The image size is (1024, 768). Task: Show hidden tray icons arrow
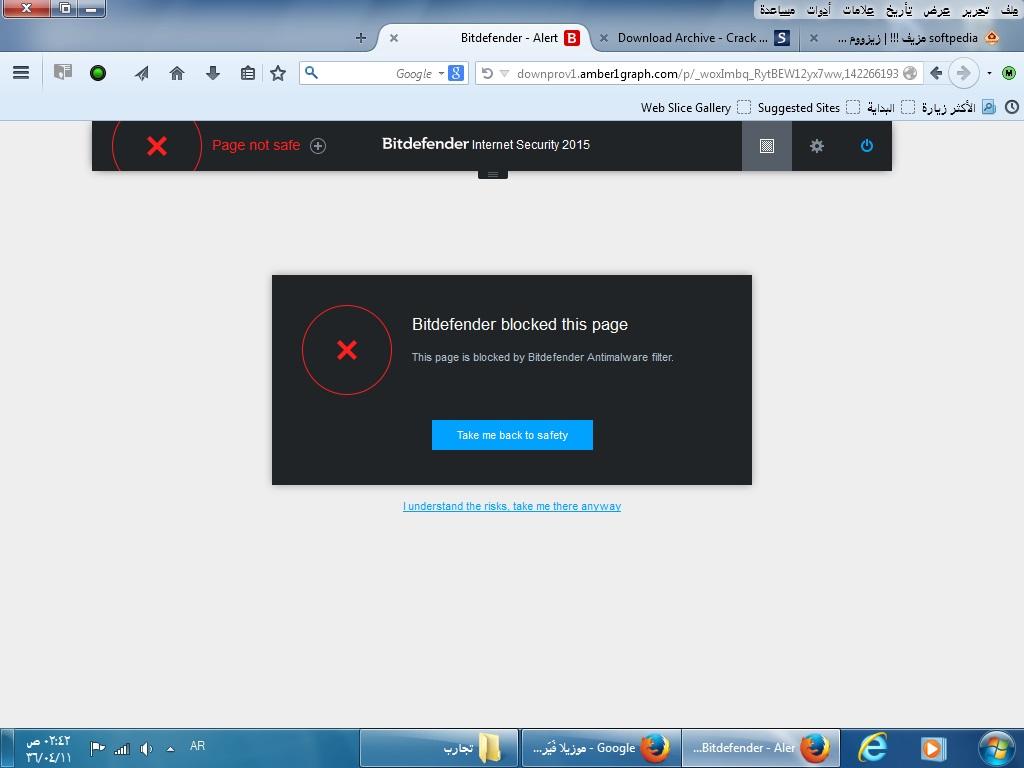[170, 749]
